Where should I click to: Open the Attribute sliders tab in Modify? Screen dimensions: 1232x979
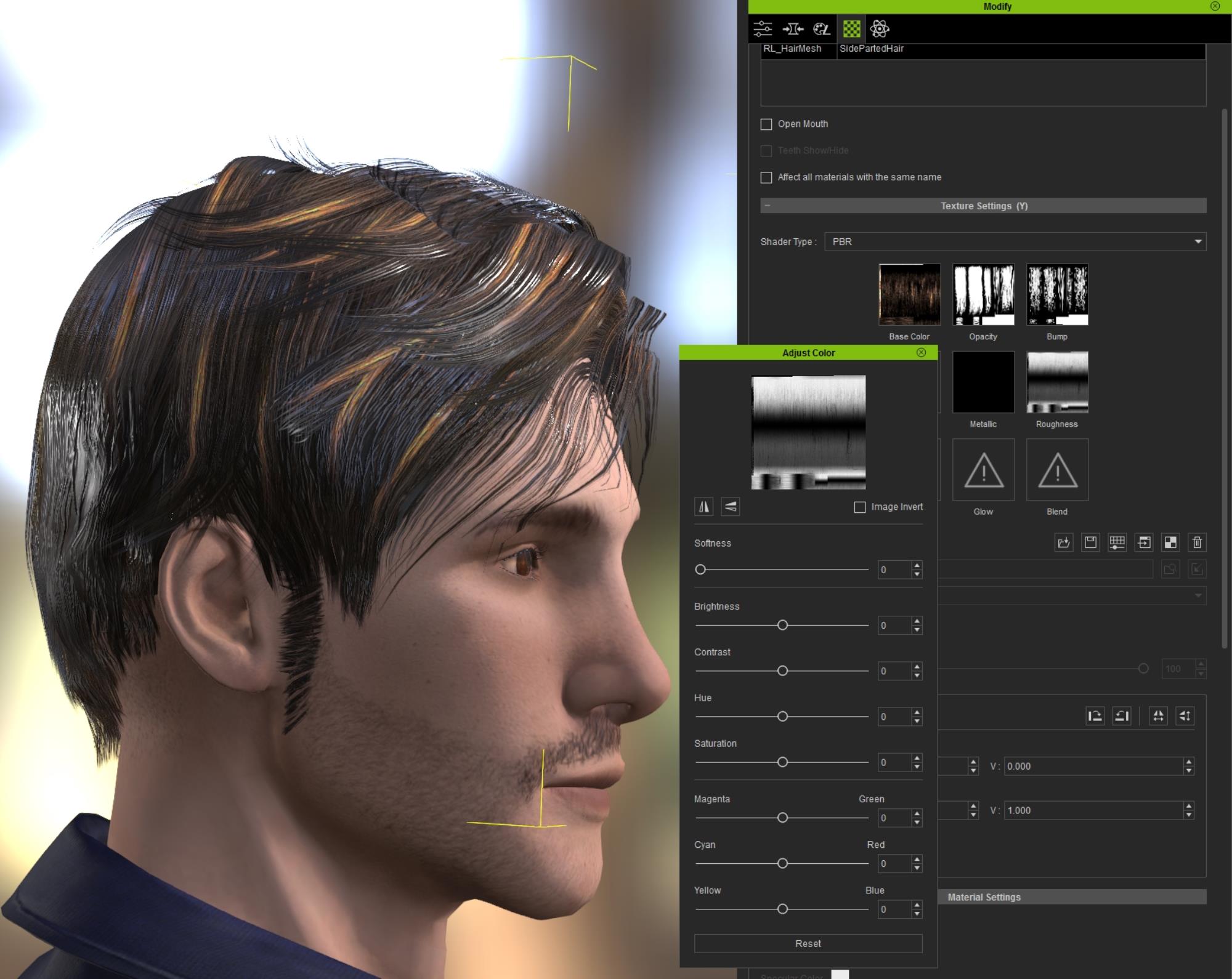click(763, 29)
